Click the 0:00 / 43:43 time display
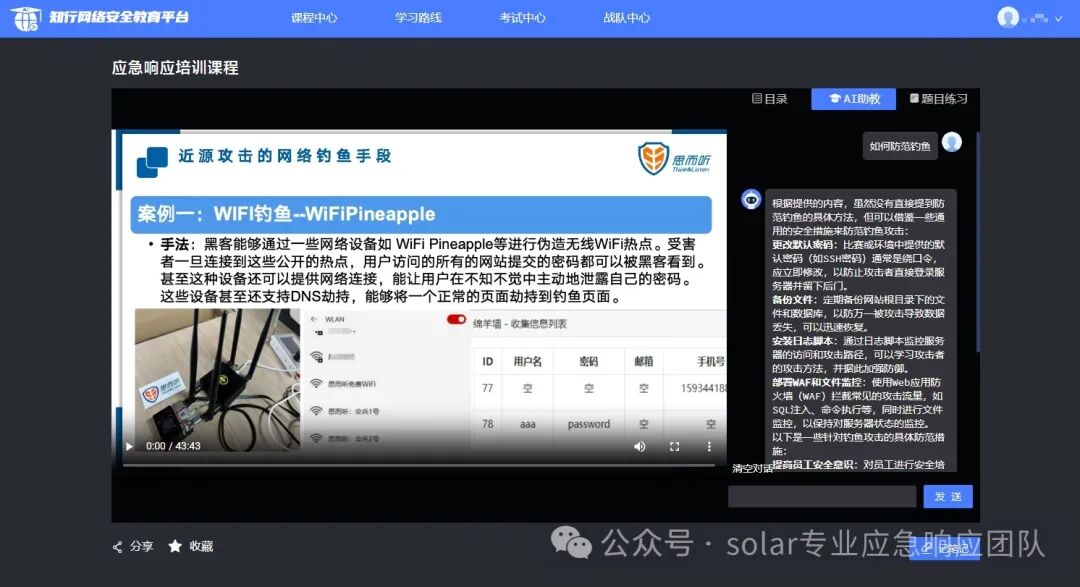 point(173,446)
